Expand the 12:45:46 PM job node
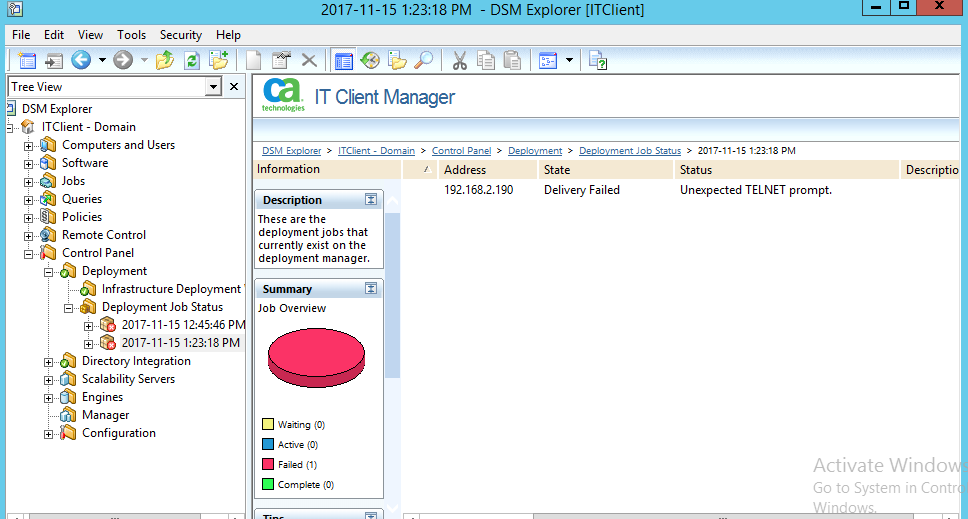This screenshot has width=968, height=519. 88,326
